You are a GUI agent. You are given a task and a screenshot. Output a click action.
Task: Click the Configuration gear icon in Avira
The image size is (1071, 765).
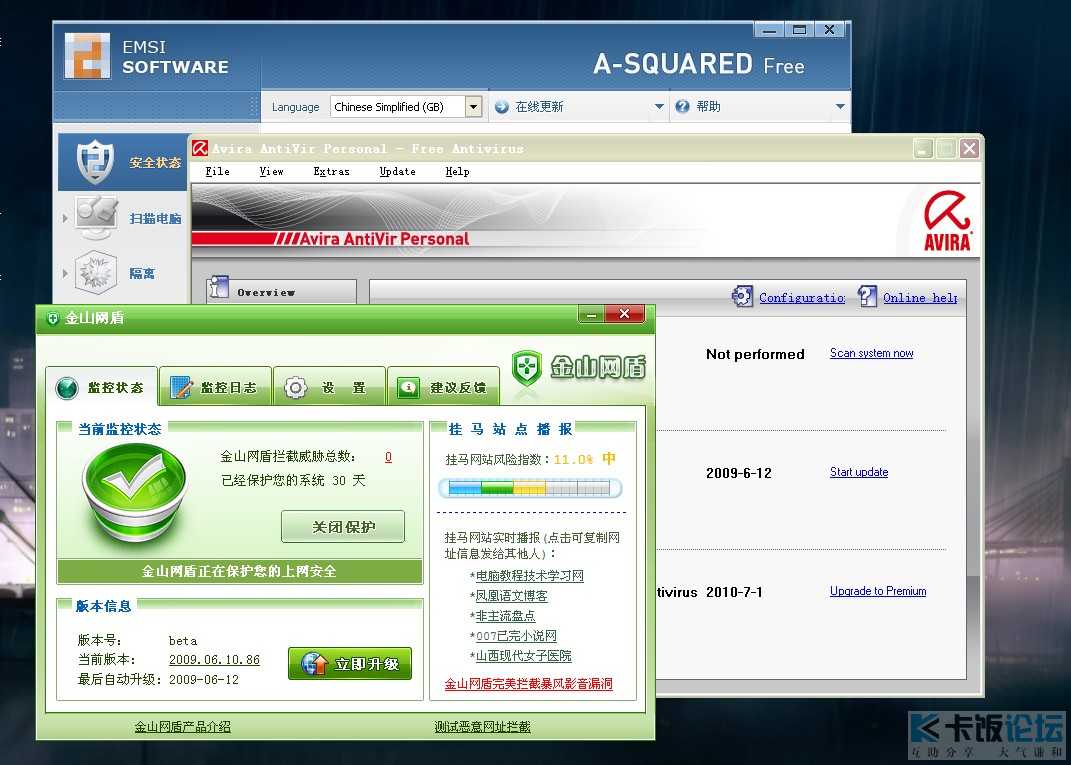(742, 296)
